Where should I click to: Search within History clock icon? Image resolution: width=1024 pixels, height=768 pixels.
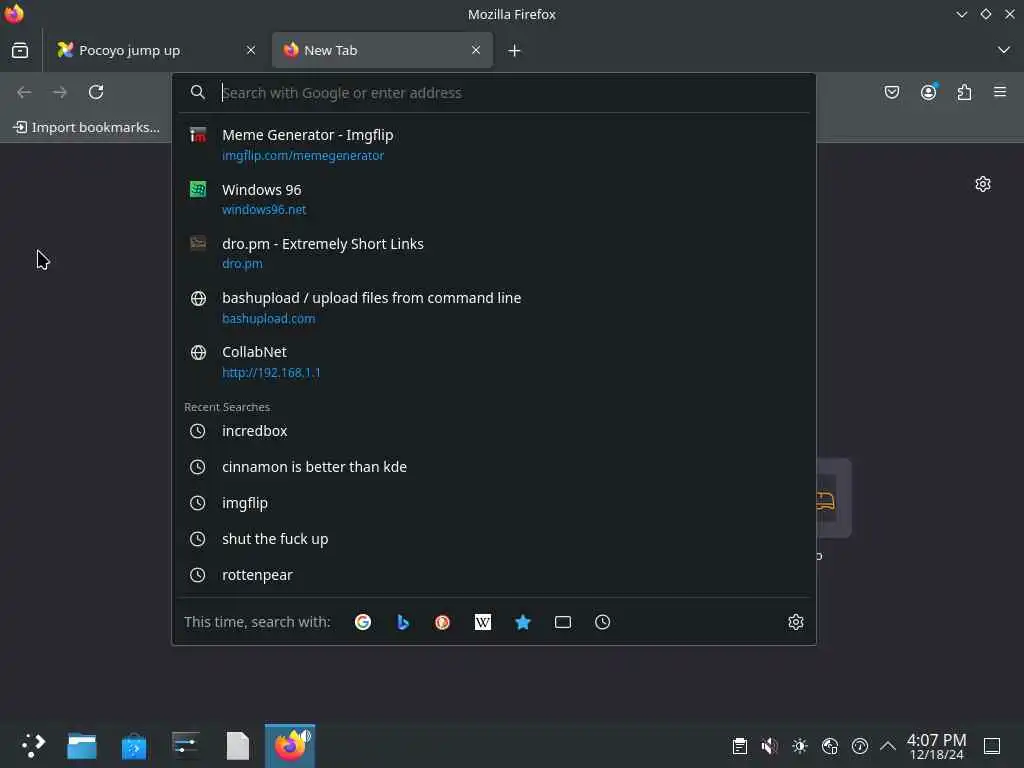(x=603, y=622)
